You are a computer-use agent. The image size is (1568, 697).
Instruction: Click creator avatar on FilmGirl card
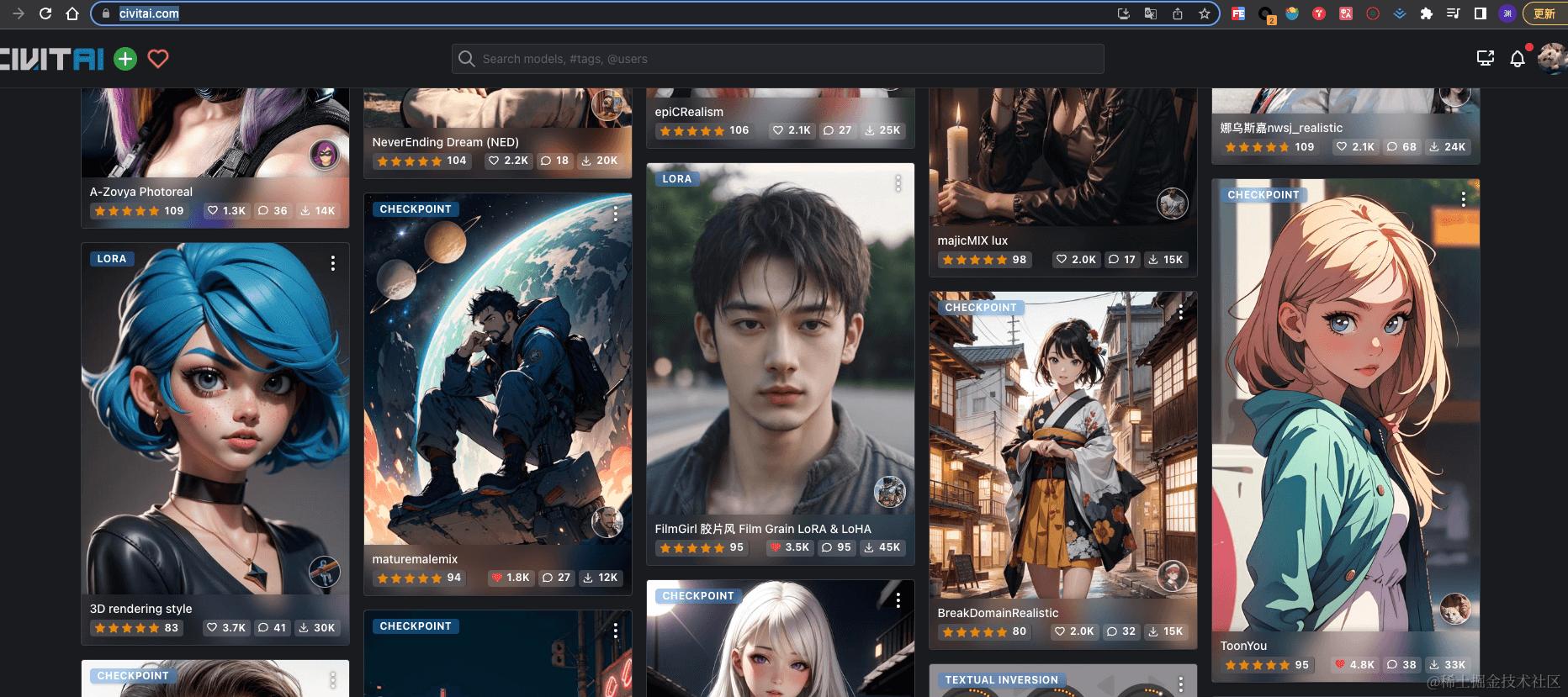(889, 492)
